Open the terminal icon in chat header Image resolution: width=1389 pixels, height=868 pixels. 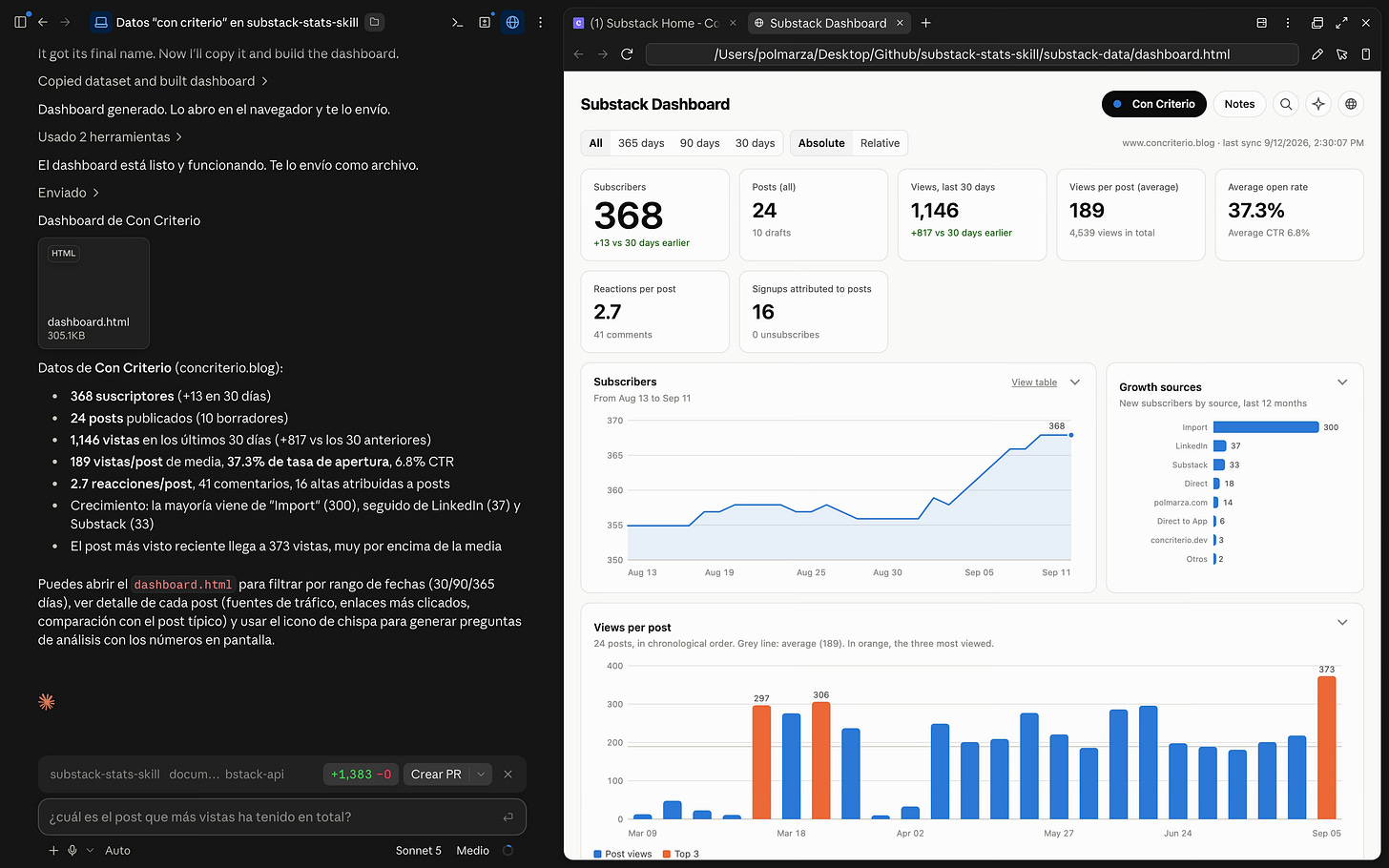(x=457, y=22)
